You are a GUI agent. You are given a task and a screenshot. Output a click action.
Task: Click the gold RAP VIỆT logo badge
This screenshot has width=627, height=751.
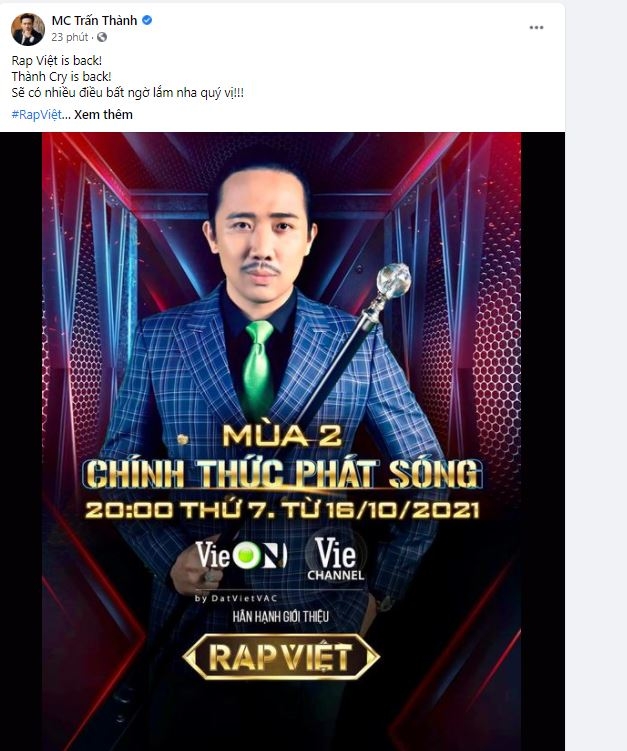281,657
